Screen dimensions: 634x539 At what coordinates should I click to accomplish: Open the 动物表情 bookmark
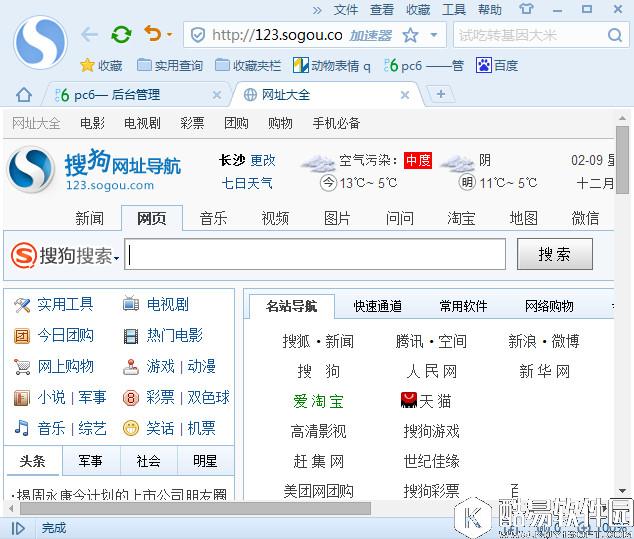[332, 66]
